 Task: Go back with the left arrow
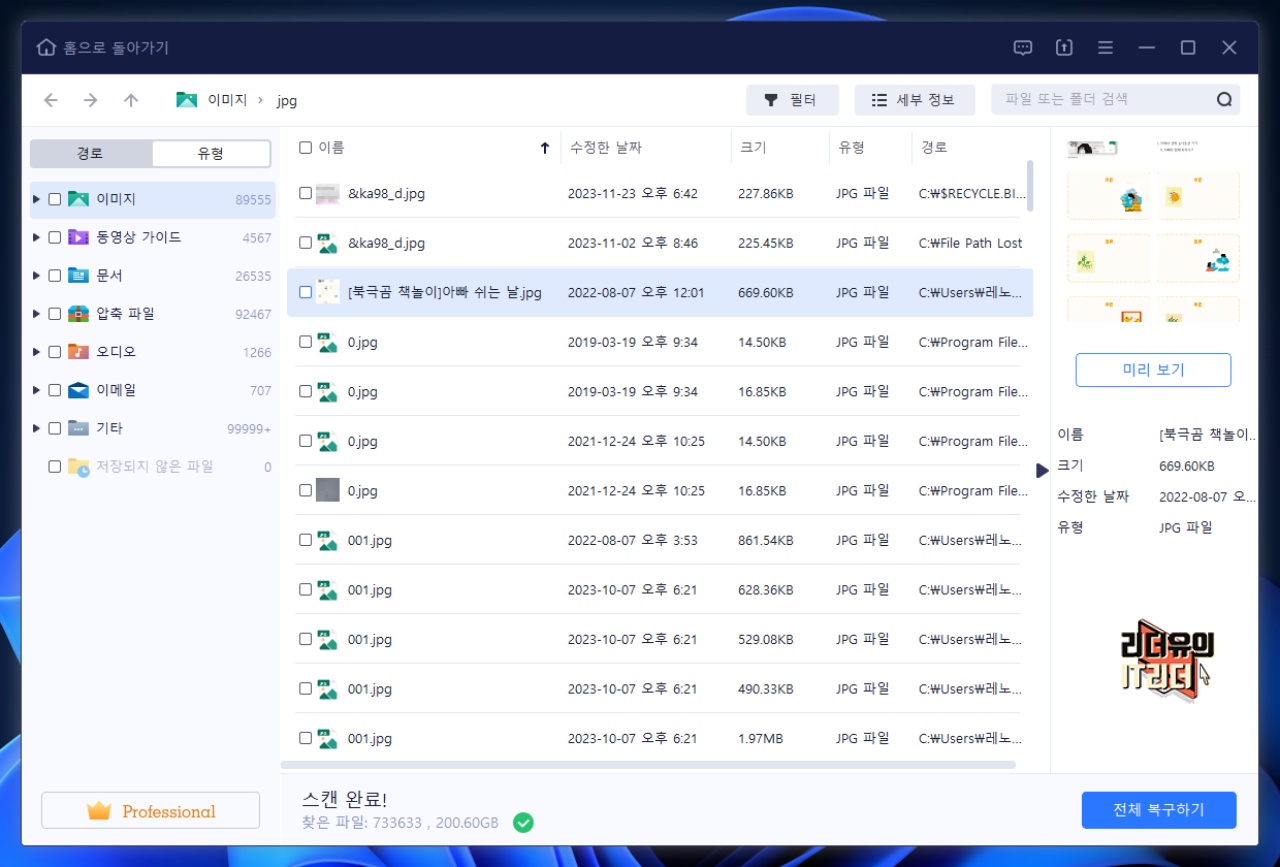[51, 100]
